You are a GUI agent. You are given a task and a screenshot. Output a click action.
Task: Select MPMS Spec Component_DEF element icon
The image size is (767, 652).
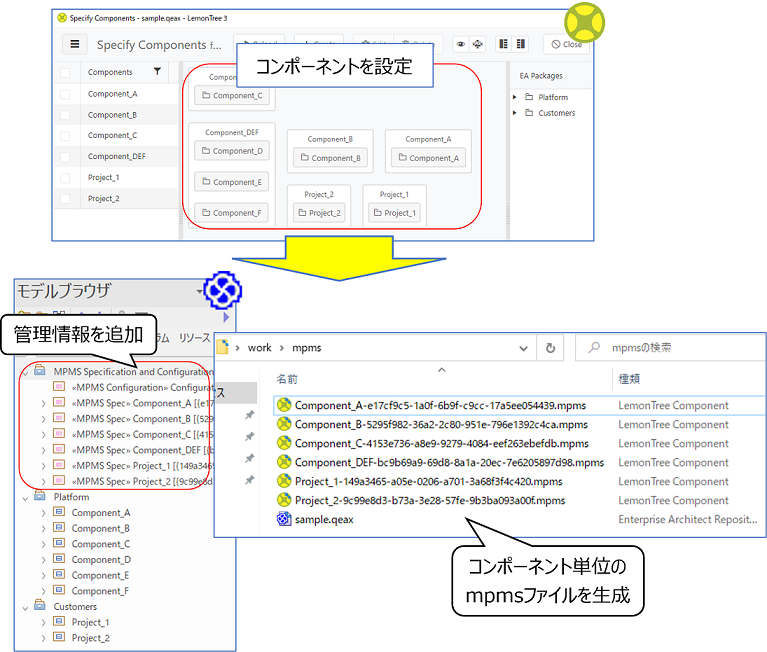59,449
